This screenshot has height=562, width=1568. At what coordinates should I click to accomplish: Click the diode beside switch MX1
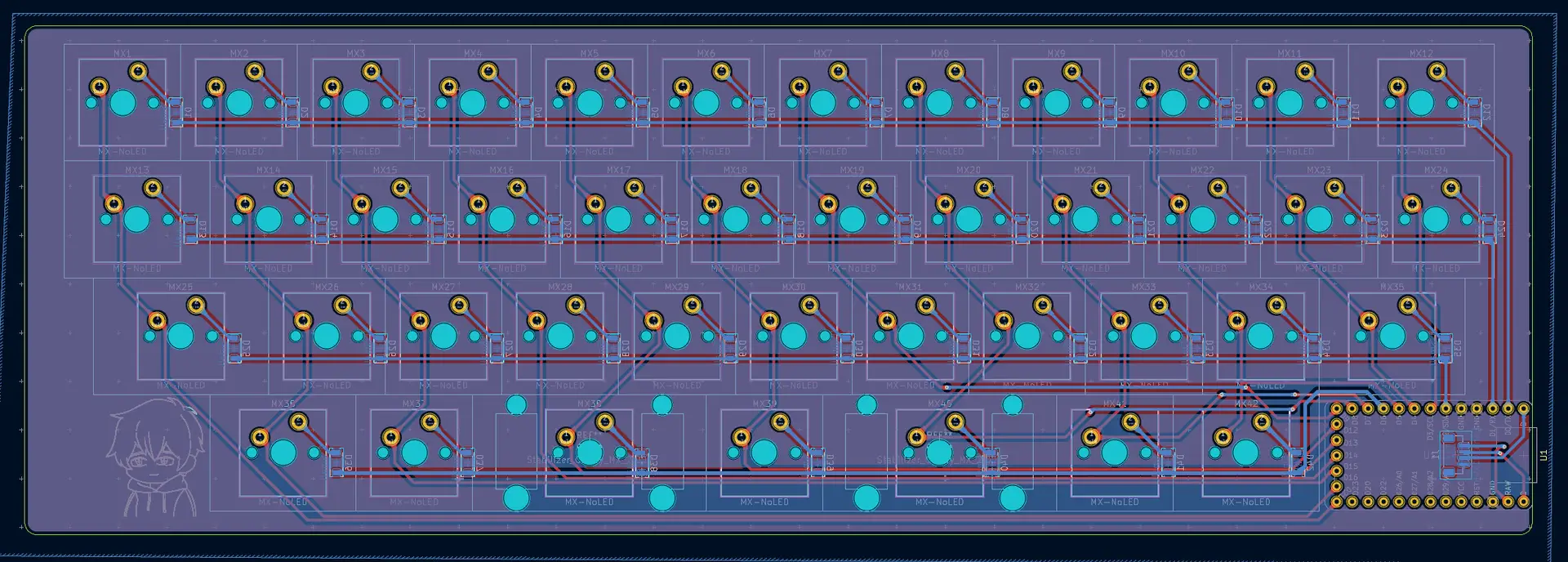coord(176,112)
